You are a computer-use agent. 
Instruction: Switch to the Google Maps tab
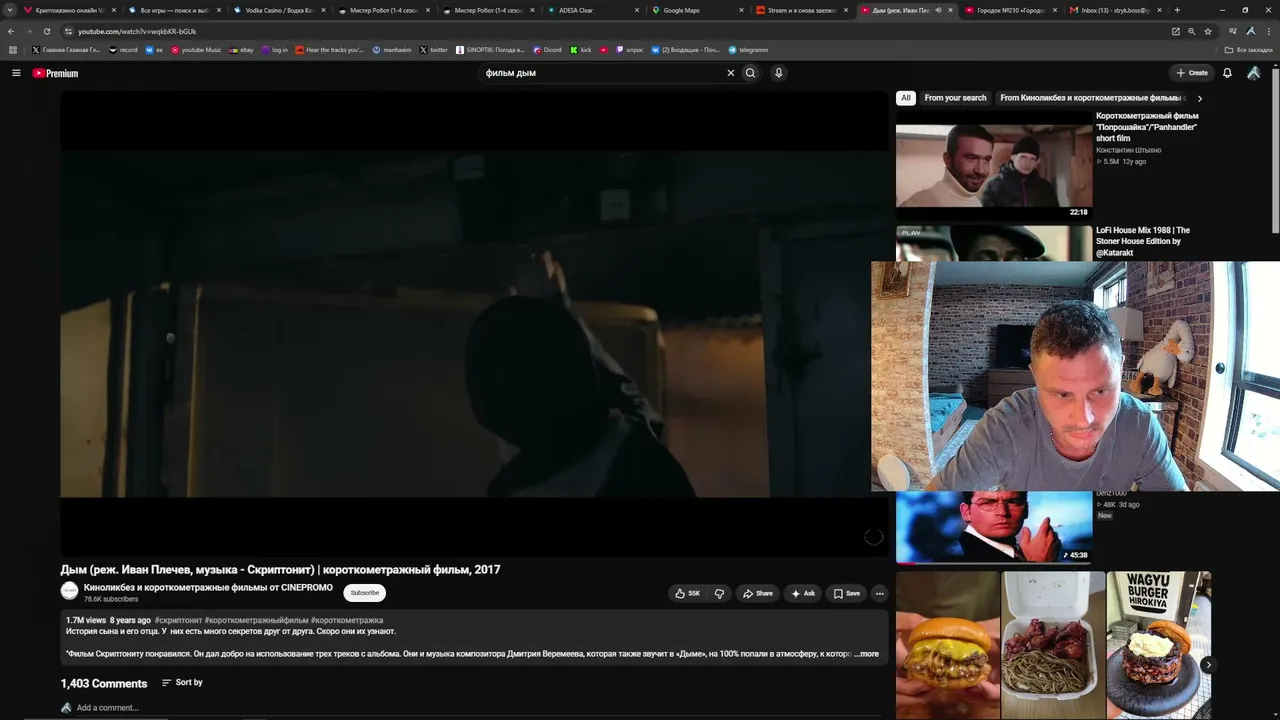click(696, 10)
